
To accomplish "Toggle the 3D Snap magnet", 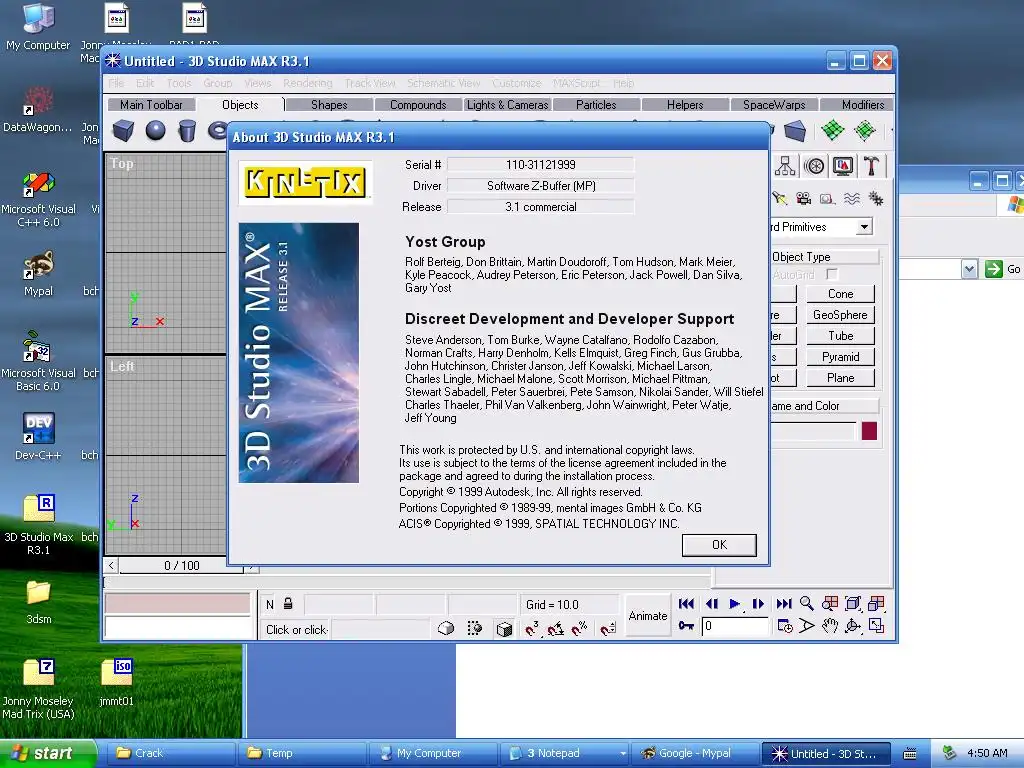I will [532, 628].
